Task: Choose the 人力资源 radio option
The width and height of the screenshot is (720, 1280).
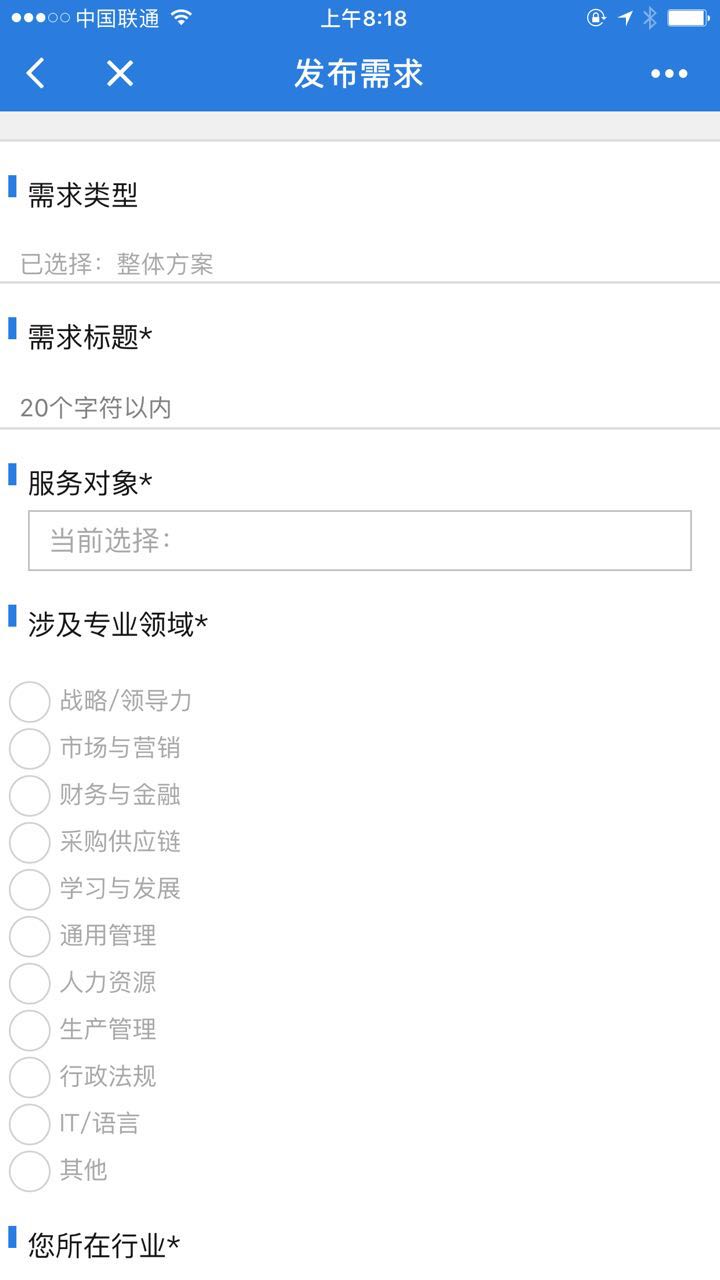Action: tap(30, 983)
